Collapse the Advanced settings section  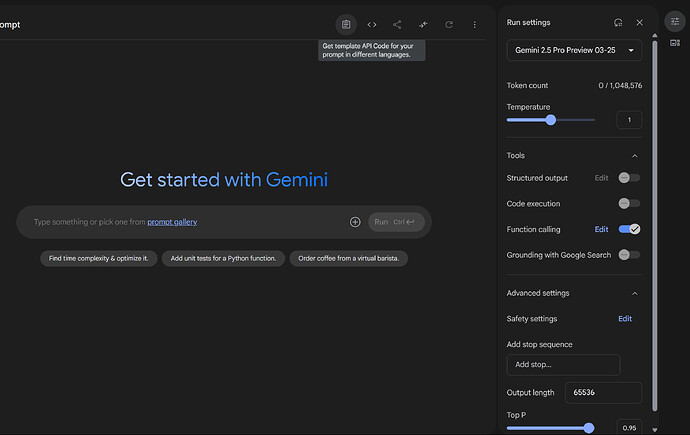(x=635, y=293)
